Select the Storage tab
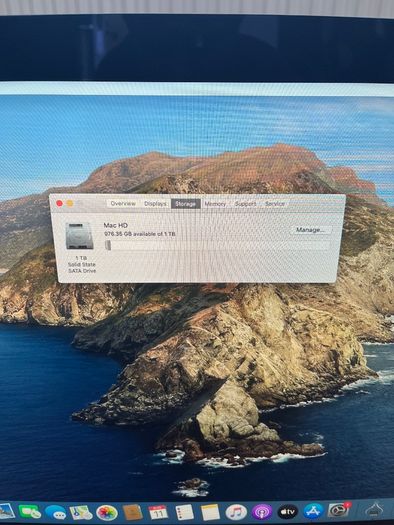 (185, 204)
